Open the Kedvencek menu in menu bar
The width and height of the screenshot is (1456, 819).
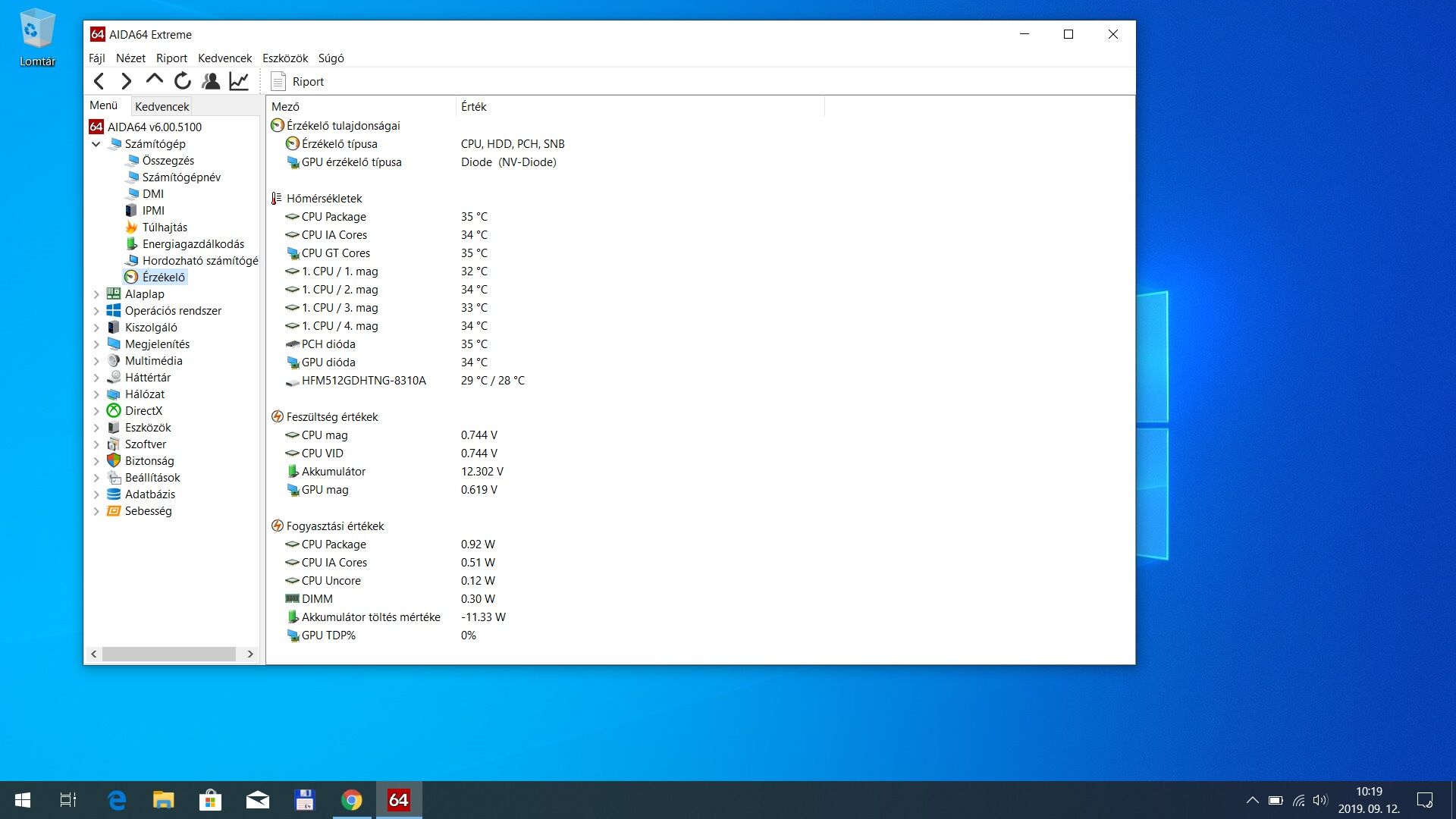point(224,58)
